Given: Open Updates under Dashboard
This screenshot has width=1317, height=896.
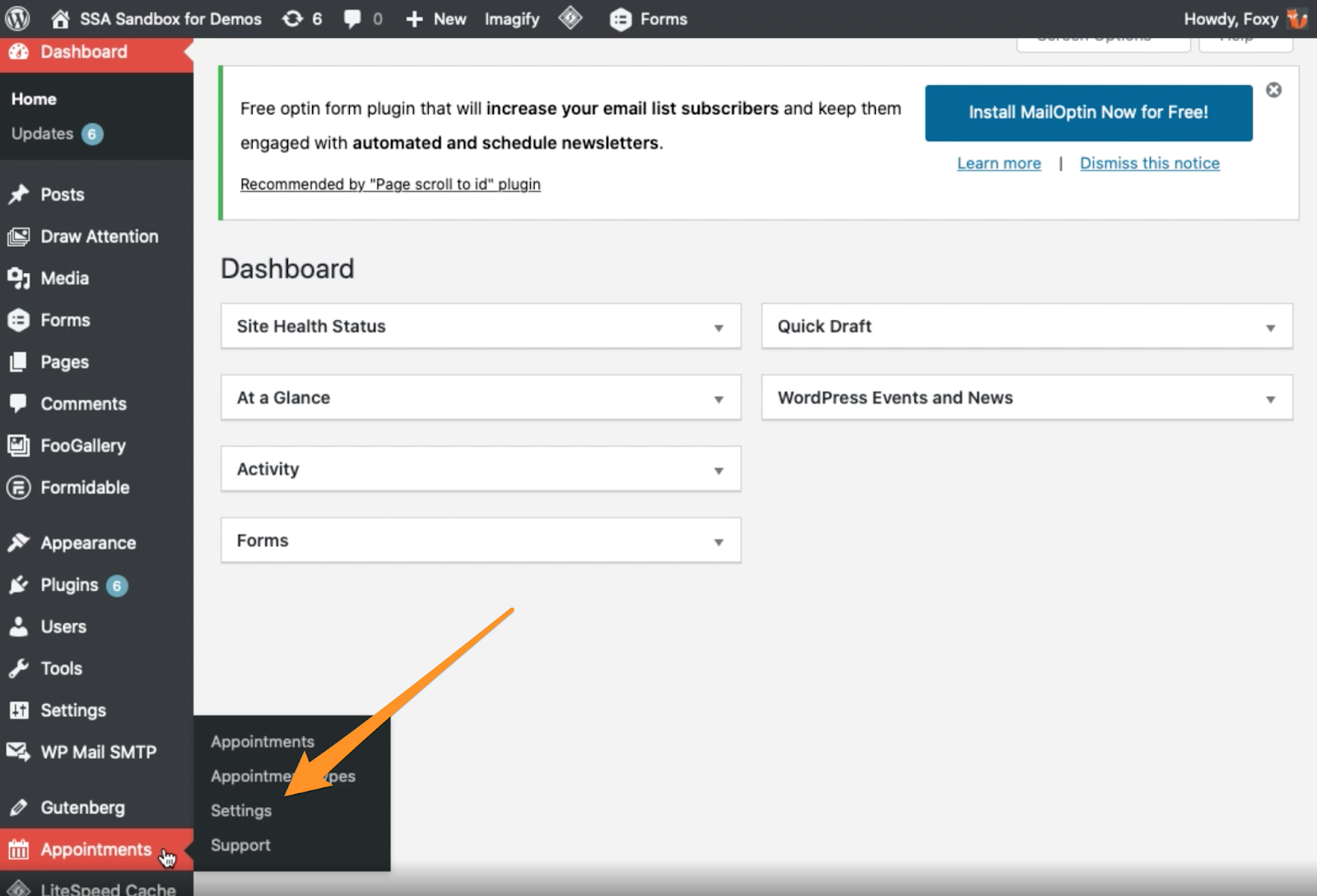Looking at the screenshot, I should [42, 133].
